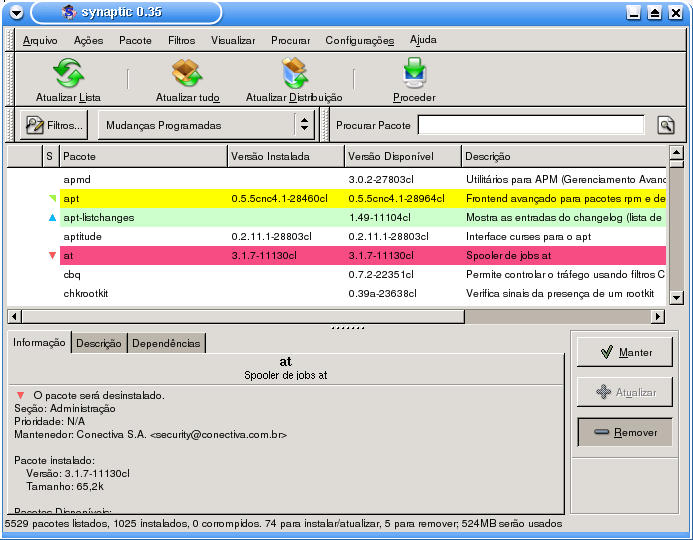Select the aptitude package row
693x540 pixels.
pyautogui.click(x=336, y=236)
